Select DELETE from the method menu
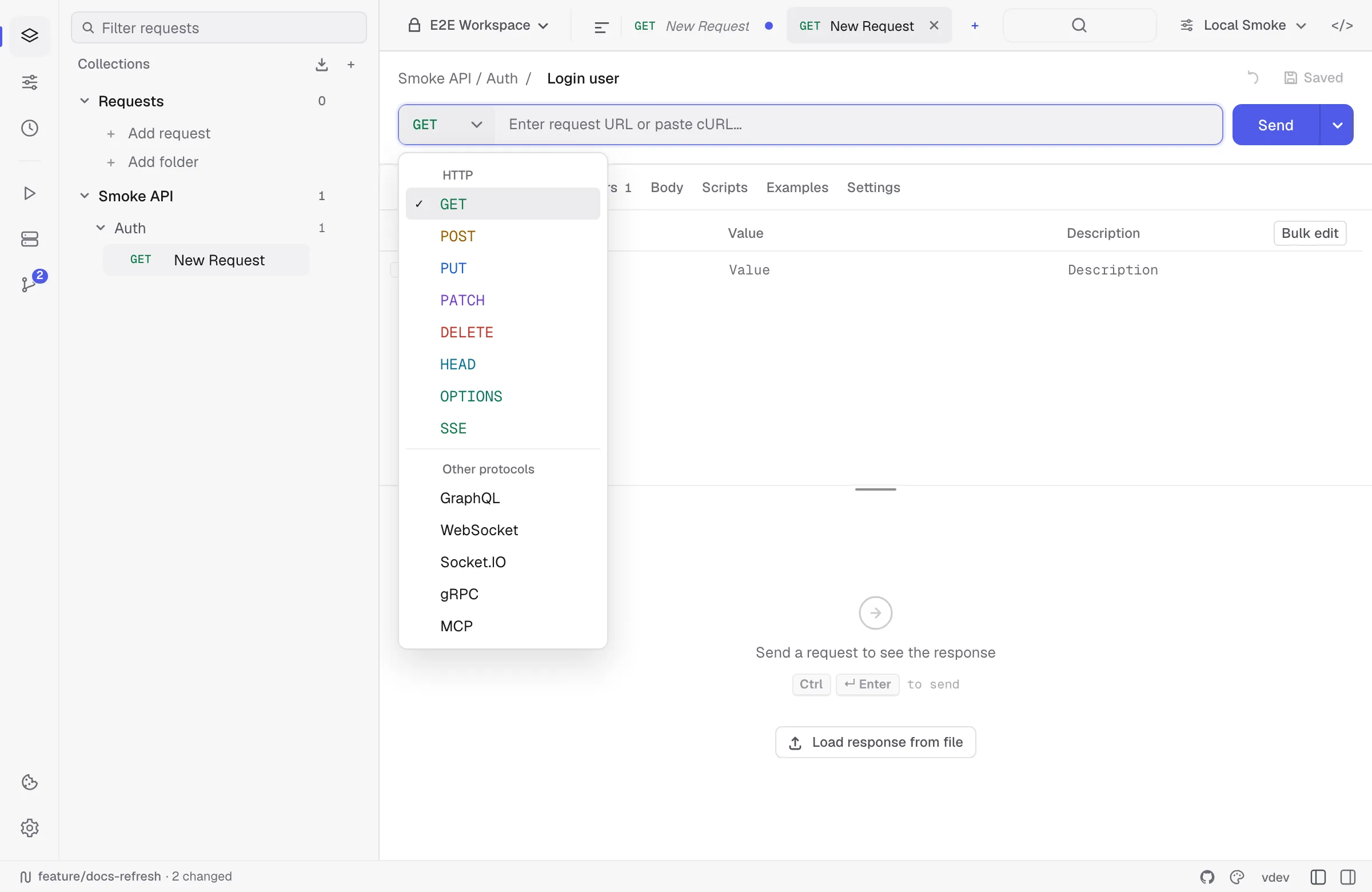 502,332
